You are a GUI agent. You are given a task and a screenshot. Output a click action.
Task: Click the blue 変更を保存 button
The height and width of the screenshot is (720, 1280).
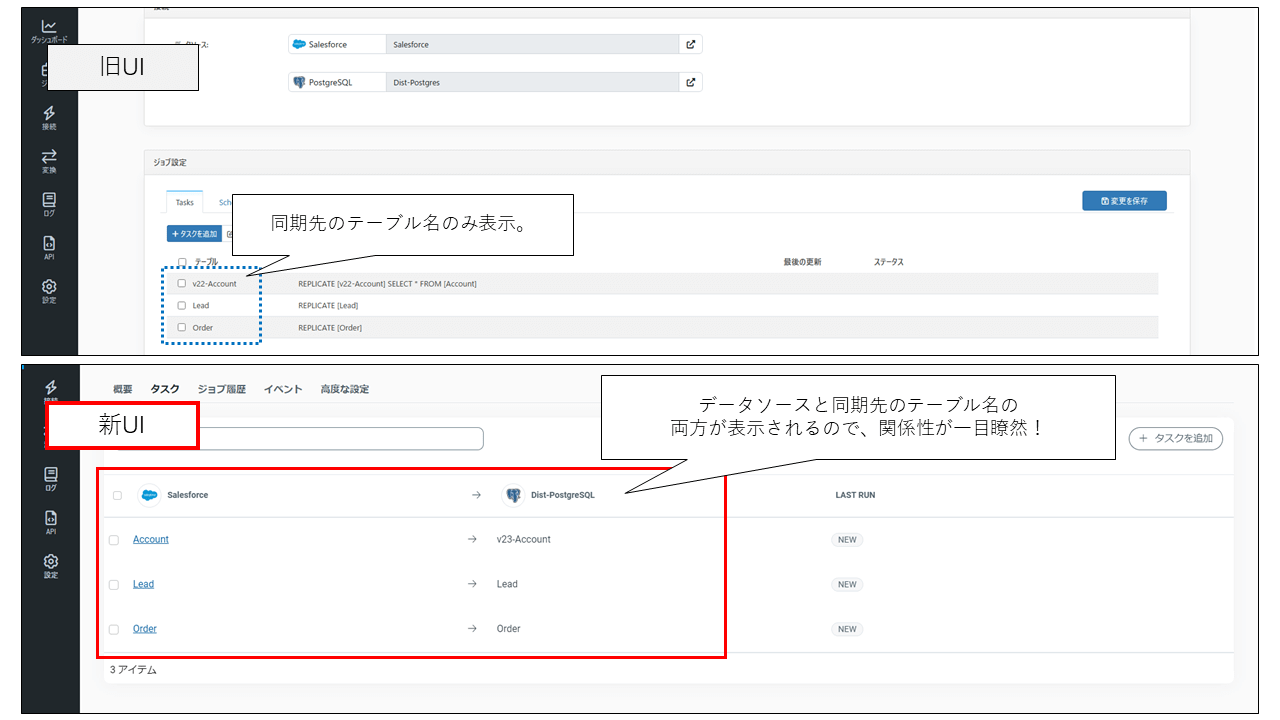click(1124, 201)
